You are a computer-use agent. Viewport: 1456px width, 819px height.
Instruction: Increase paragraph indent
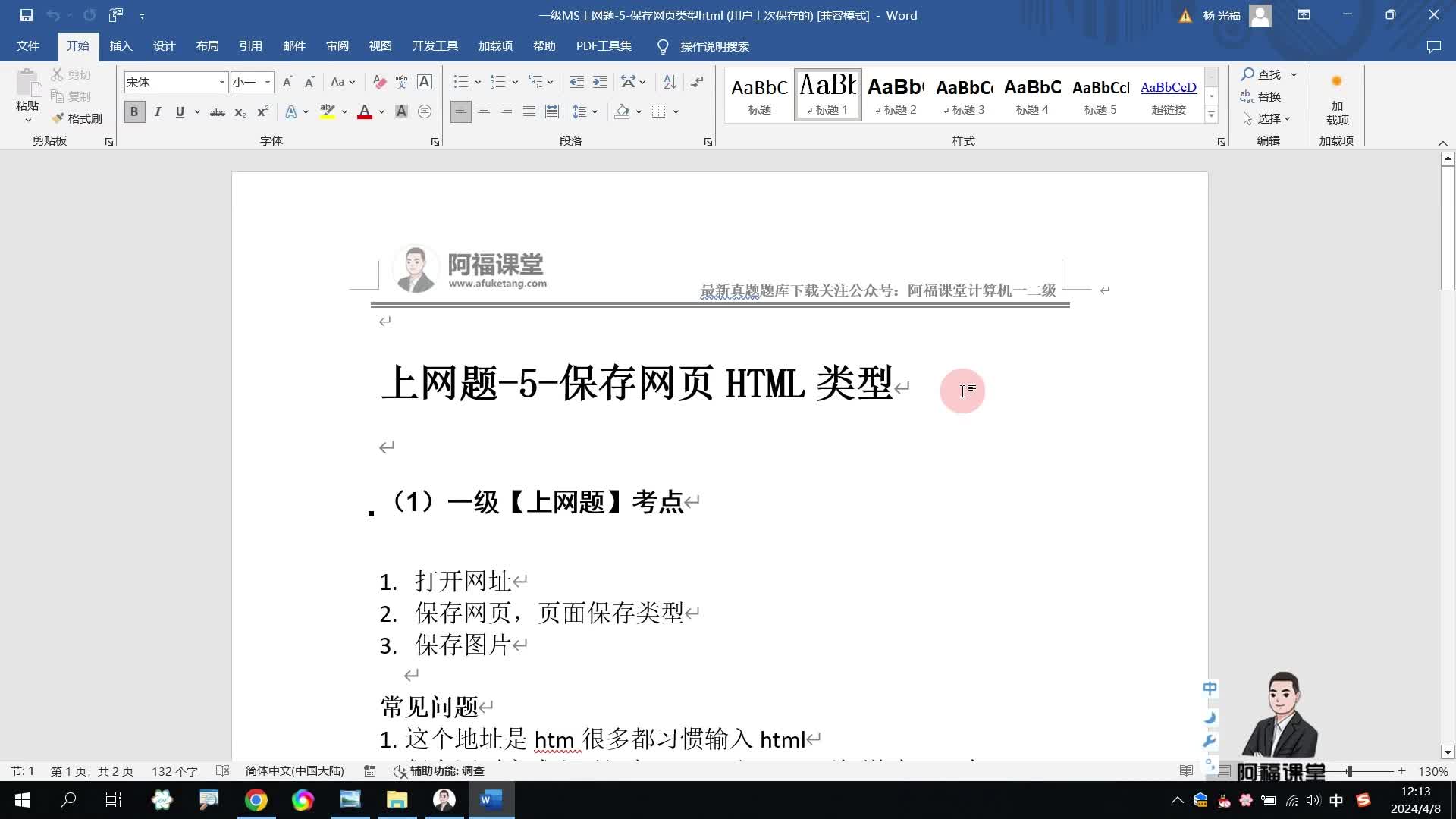point(599,82)
